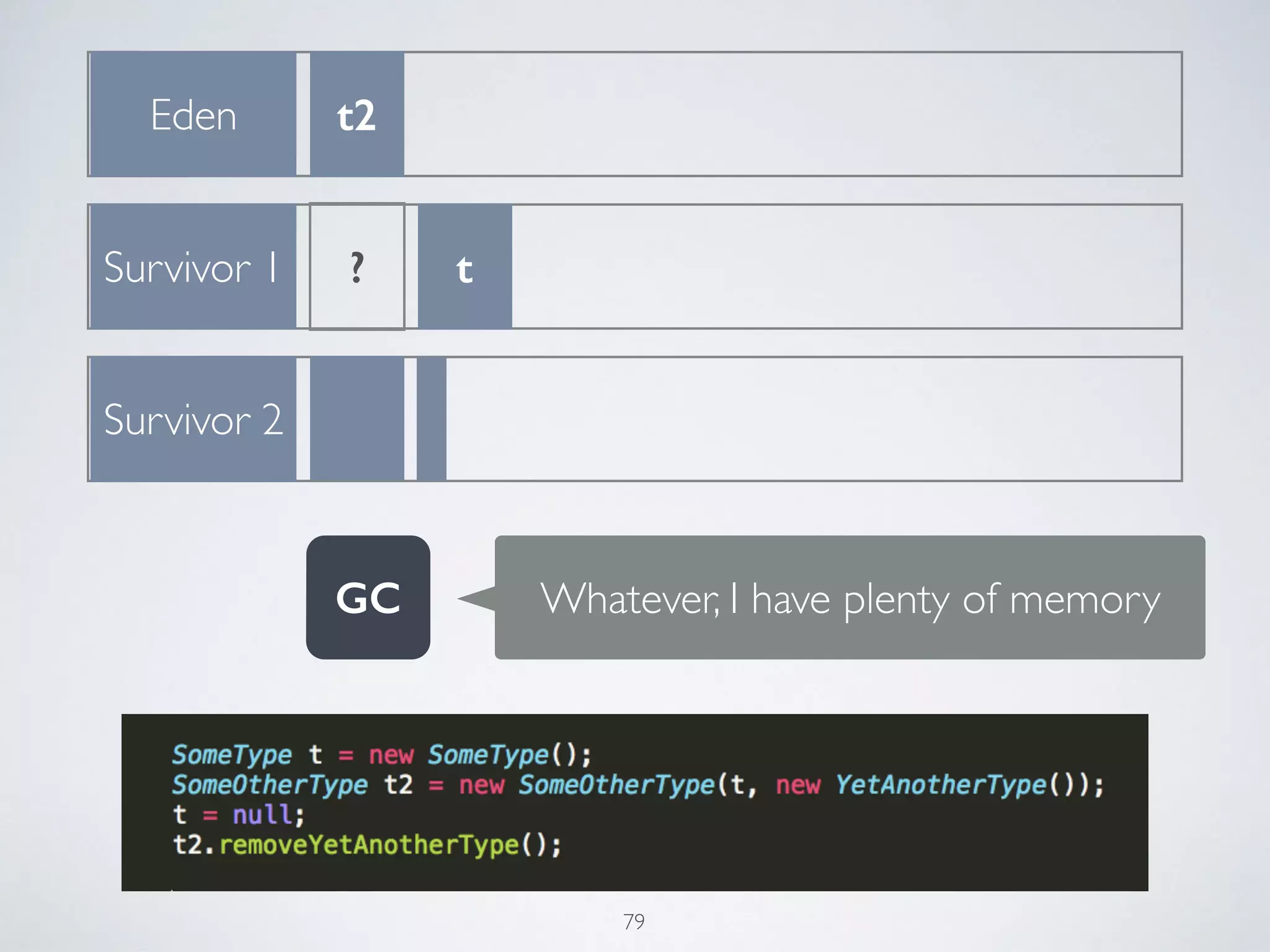Click the Eden label block
This screenshot has height=952, width=1270.
[x=193, y=115]
